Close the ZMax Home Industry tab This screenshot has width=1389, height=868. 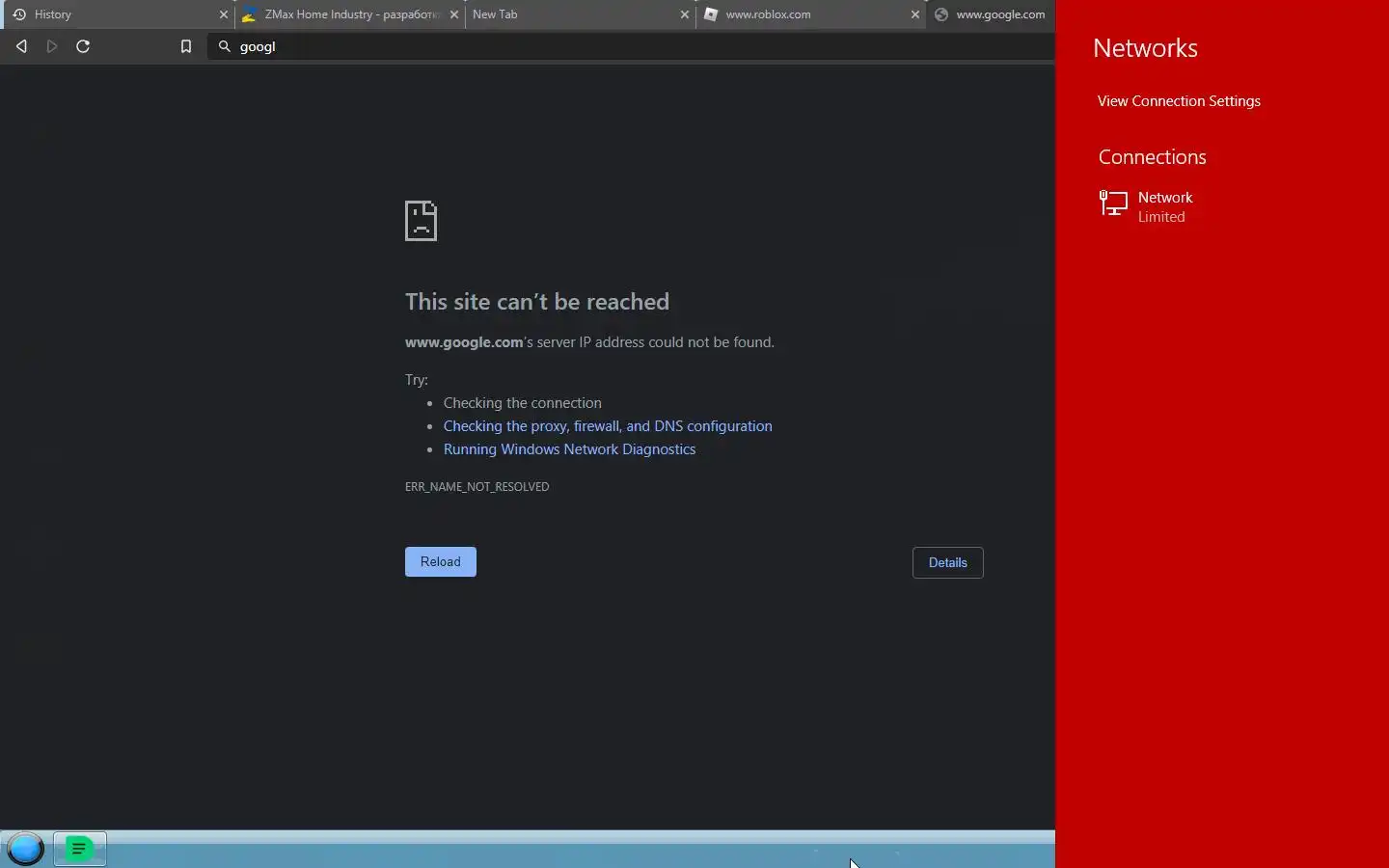[454, 14]
